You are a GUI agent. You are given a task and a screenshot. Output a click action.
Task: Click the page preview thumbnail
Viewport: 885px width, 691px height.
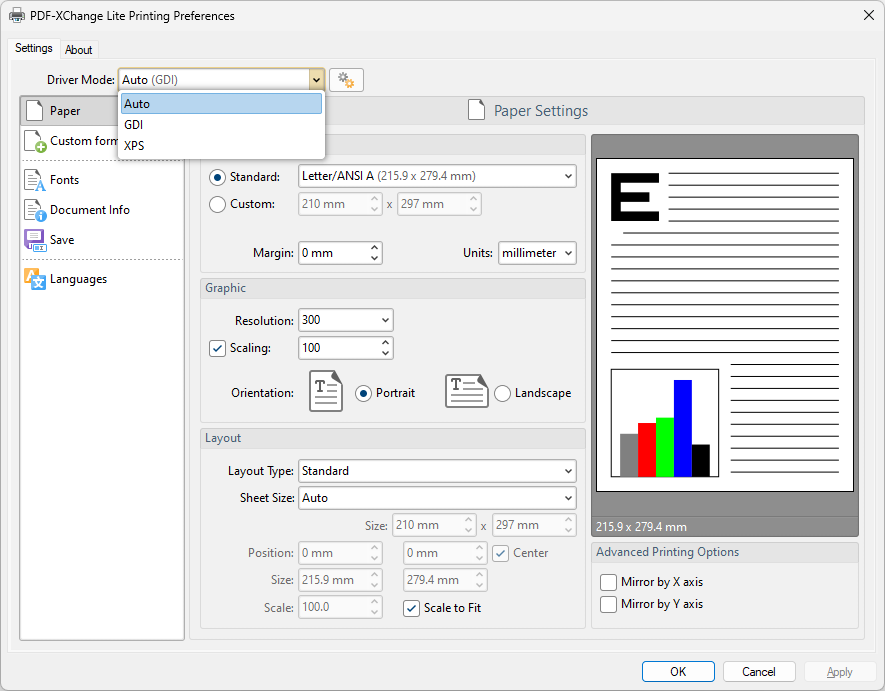tap(725, 325)
